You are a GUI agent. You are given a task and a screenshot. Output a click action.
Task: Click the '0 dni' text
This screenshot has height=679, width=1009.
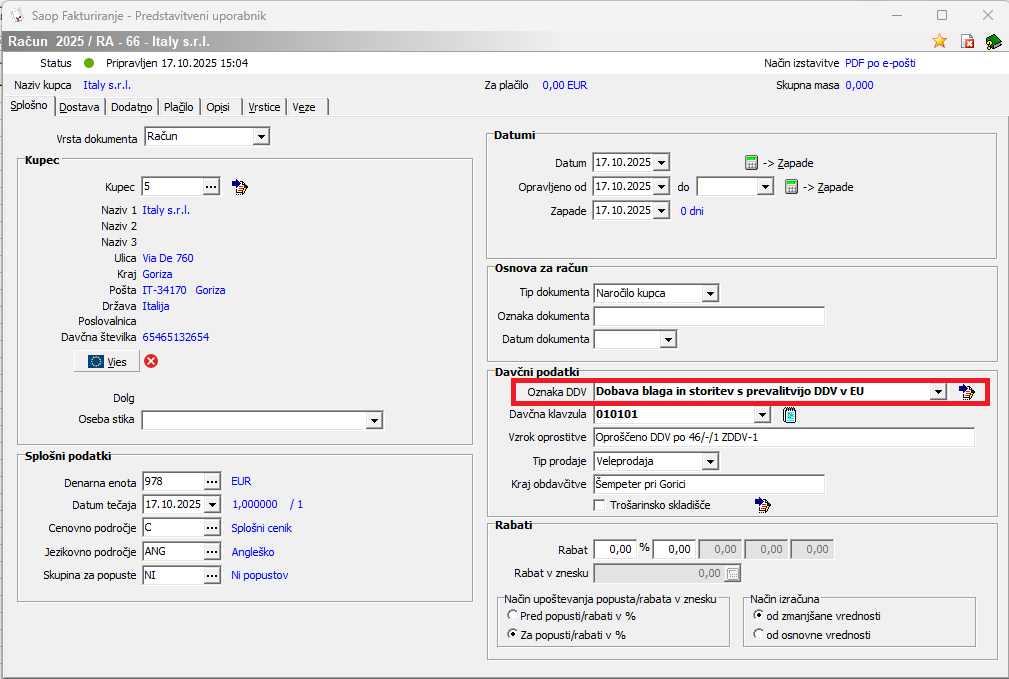pyautogui.click(x=692, y=211)
